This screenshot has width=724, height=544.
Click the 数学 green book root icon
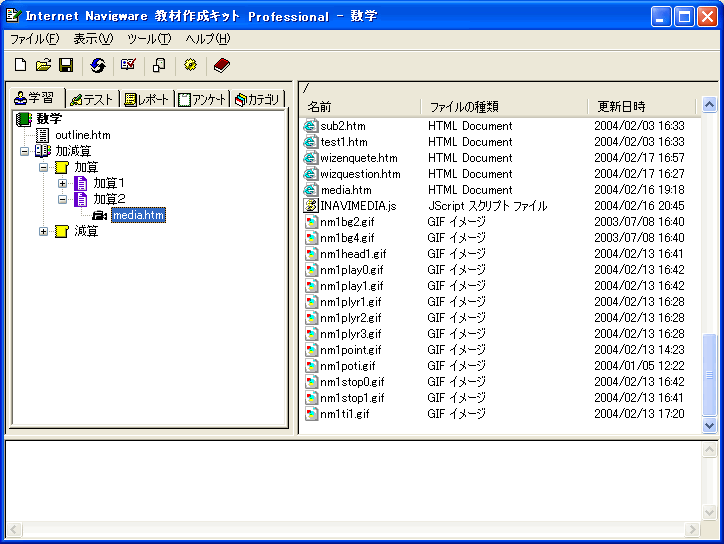tap(24, 119)
